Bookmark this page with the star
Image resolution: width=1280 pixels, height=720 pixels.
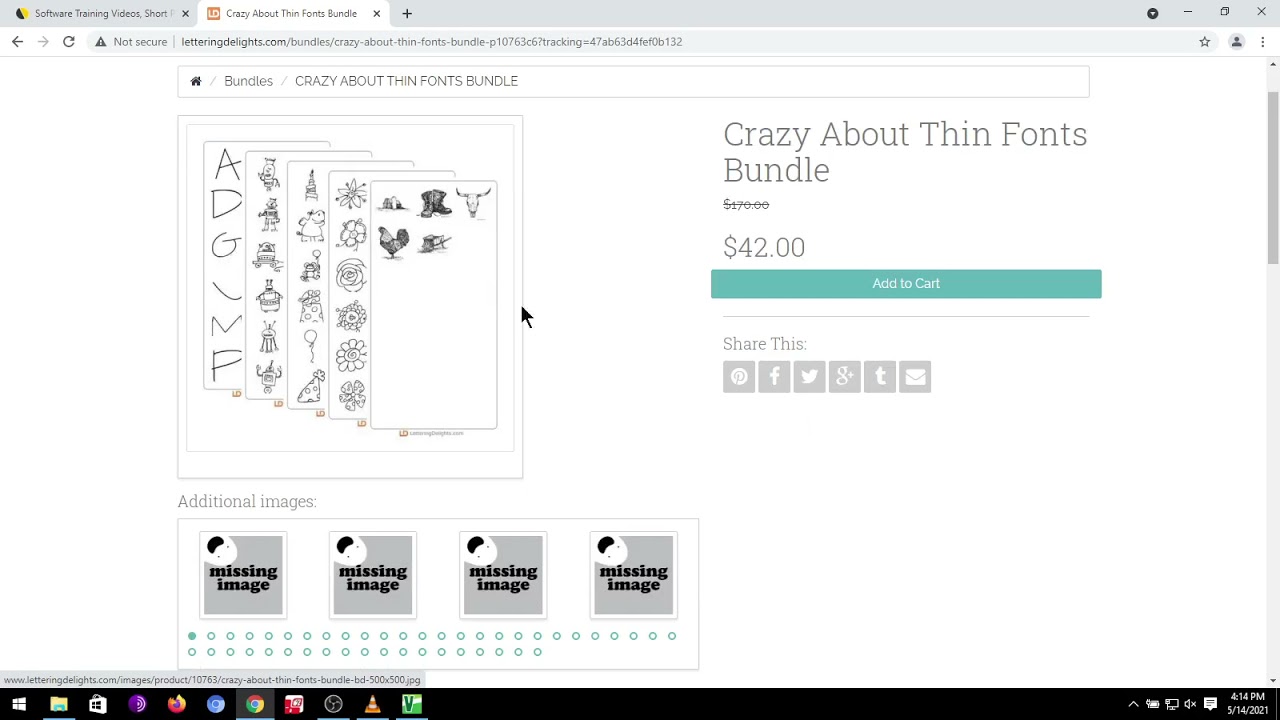pyautogui.click(x=1205, y=41)
